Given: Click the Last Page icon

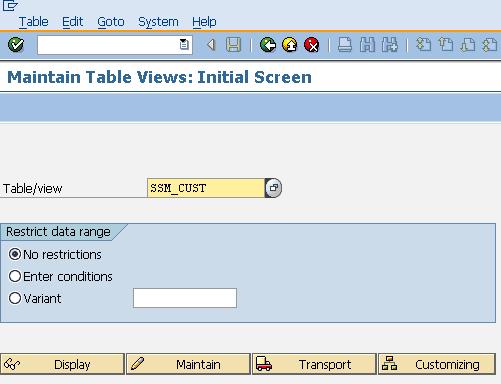Looking at the screenshot, I should tap(490, 45).
